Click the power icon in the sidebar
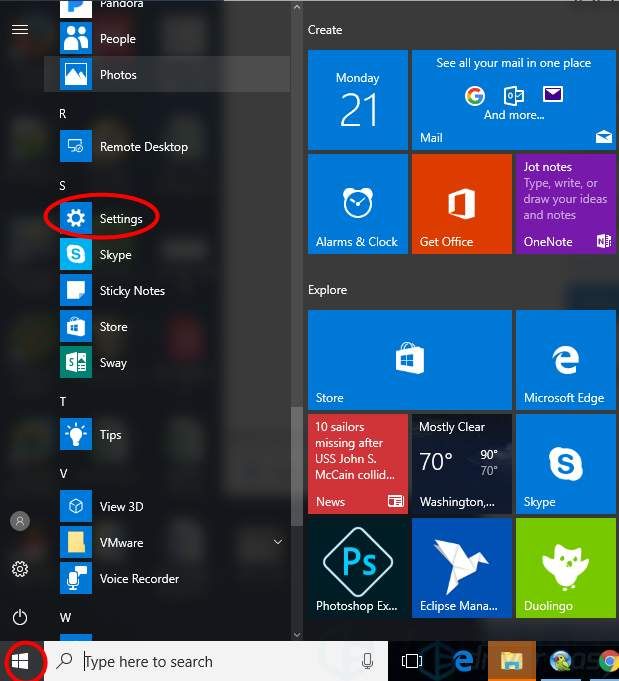This screenshot has width=619, height=681. click(20, 618)
